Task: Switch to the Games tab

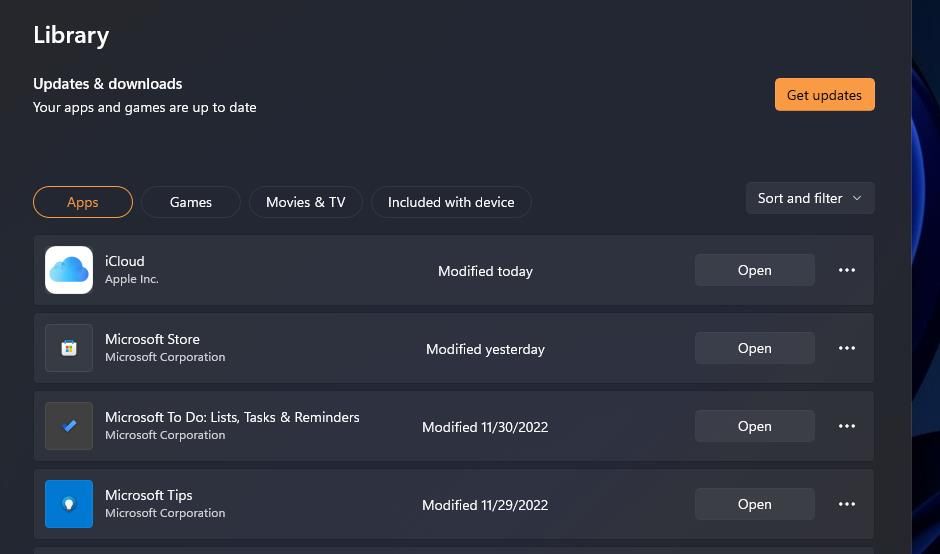Action: point(191,202)
